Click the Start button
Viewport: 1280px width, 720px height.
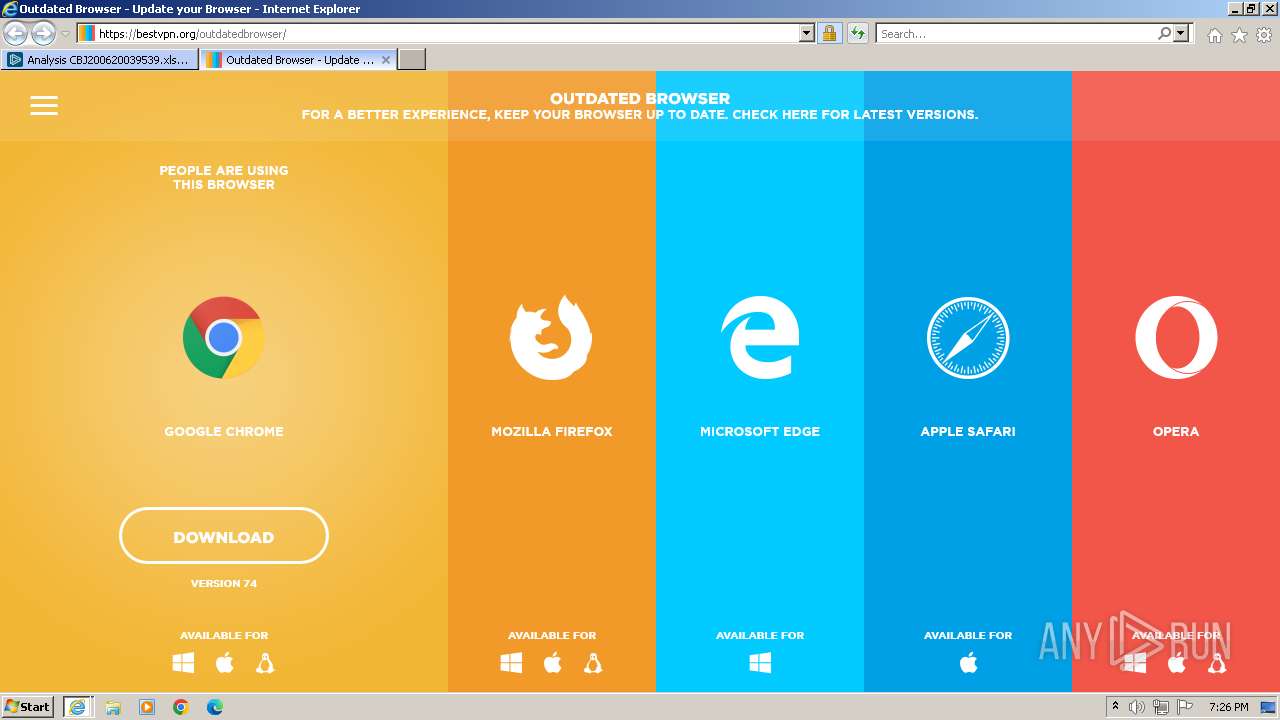click(x=28, y=707)
